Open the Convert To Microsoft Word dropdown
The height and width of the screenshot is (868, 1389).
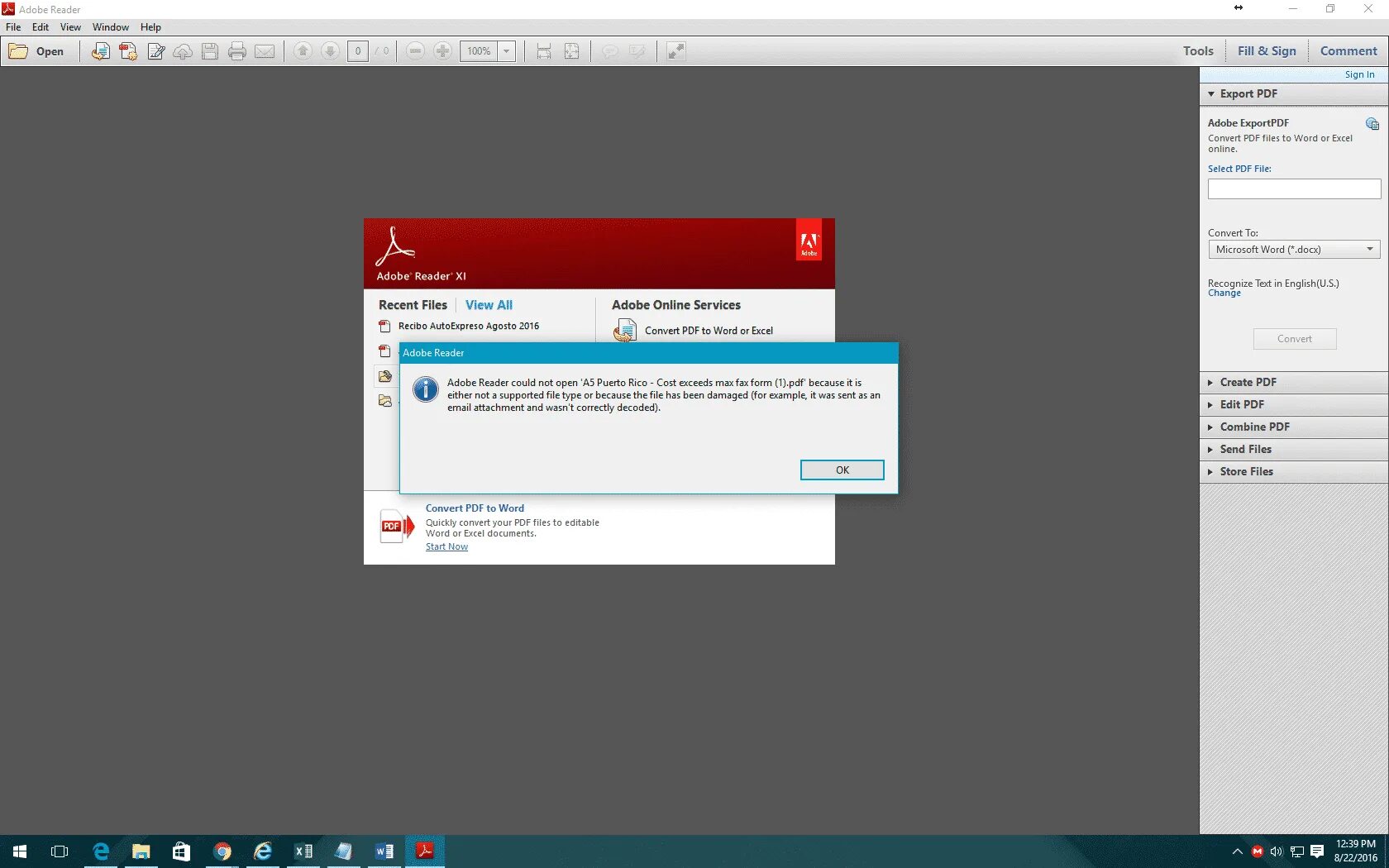tap(1294, 250)
